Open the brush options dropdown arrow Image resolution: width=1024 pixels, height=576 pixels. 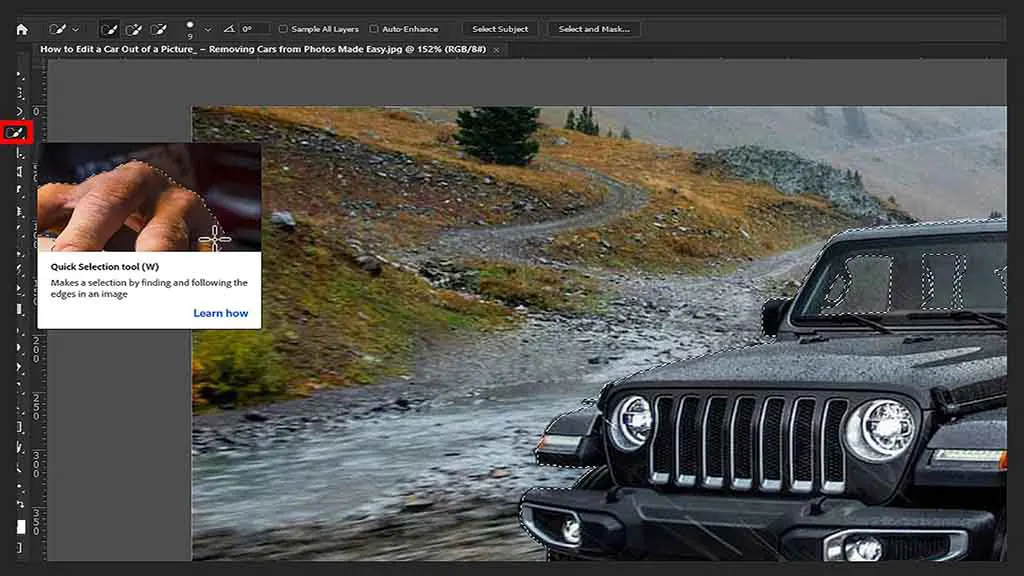pos(208,29)
